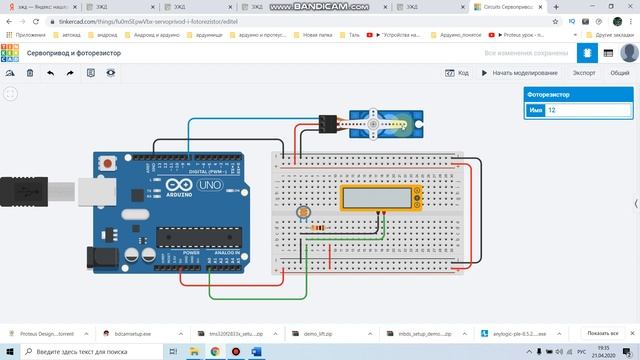Open Windows Start menu
640x360 pixels.
[x=10, y=351]
